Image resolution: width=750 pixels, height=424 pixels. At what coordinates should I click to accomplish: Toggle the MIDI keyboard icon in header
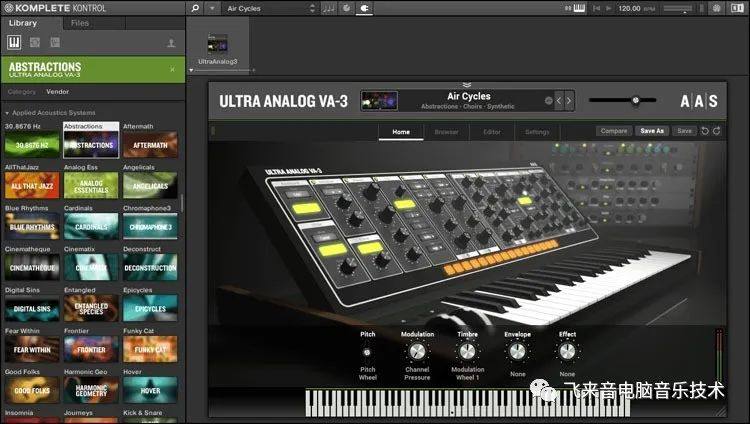579,8
